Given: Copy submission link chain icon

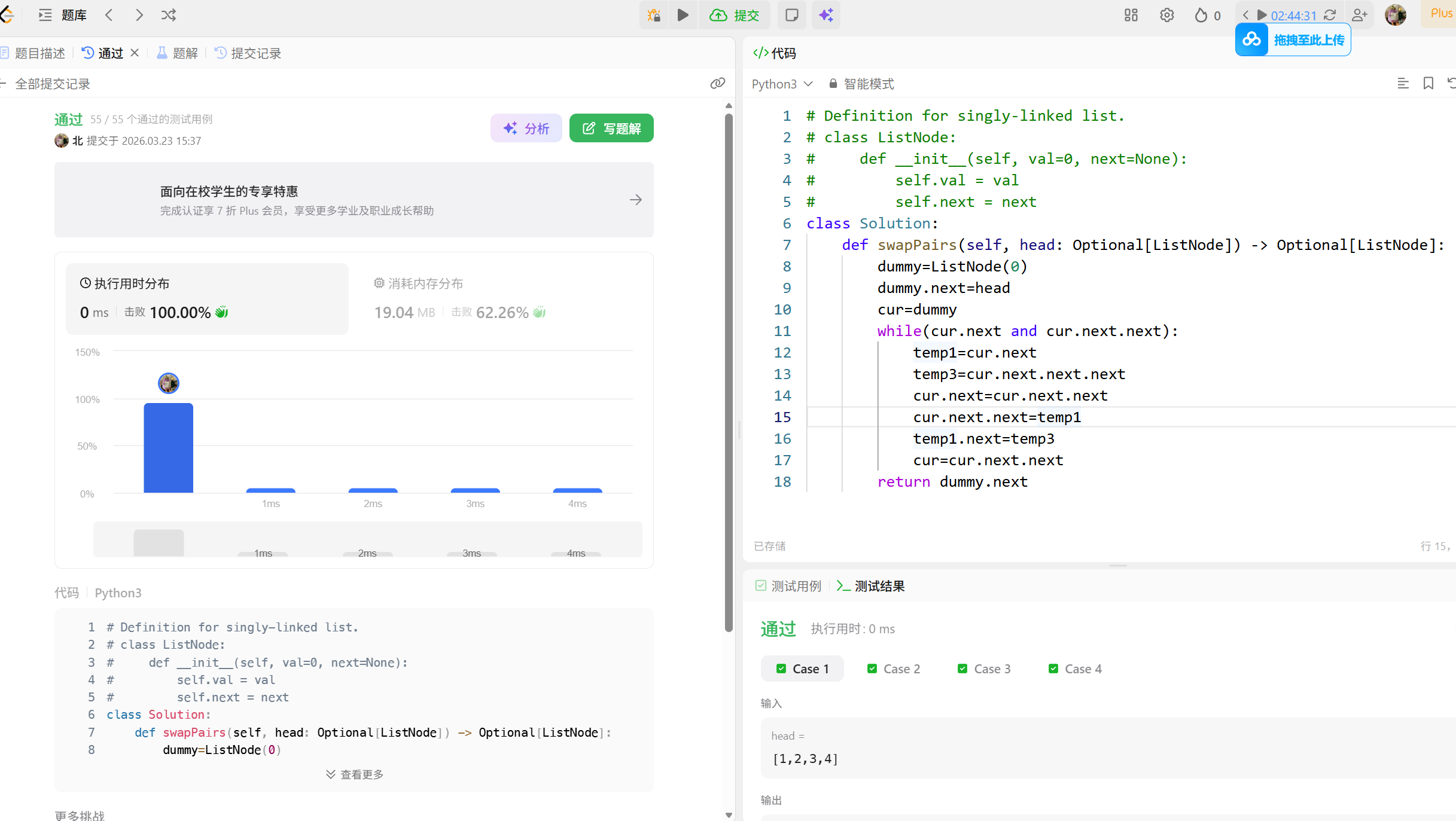Looking at the screenshot, I should tap(717, 83).
